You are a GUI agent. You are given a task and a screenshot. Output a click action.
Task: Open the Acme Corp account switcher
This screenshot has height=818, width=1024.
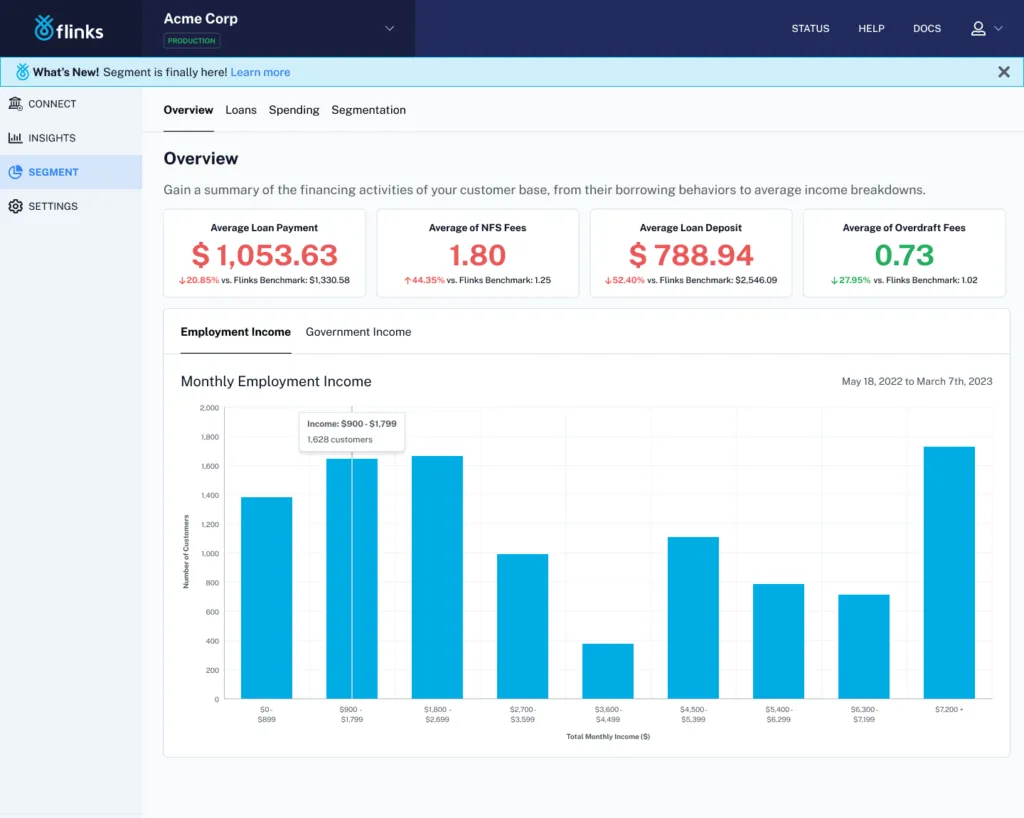click(x=200, y=18)
